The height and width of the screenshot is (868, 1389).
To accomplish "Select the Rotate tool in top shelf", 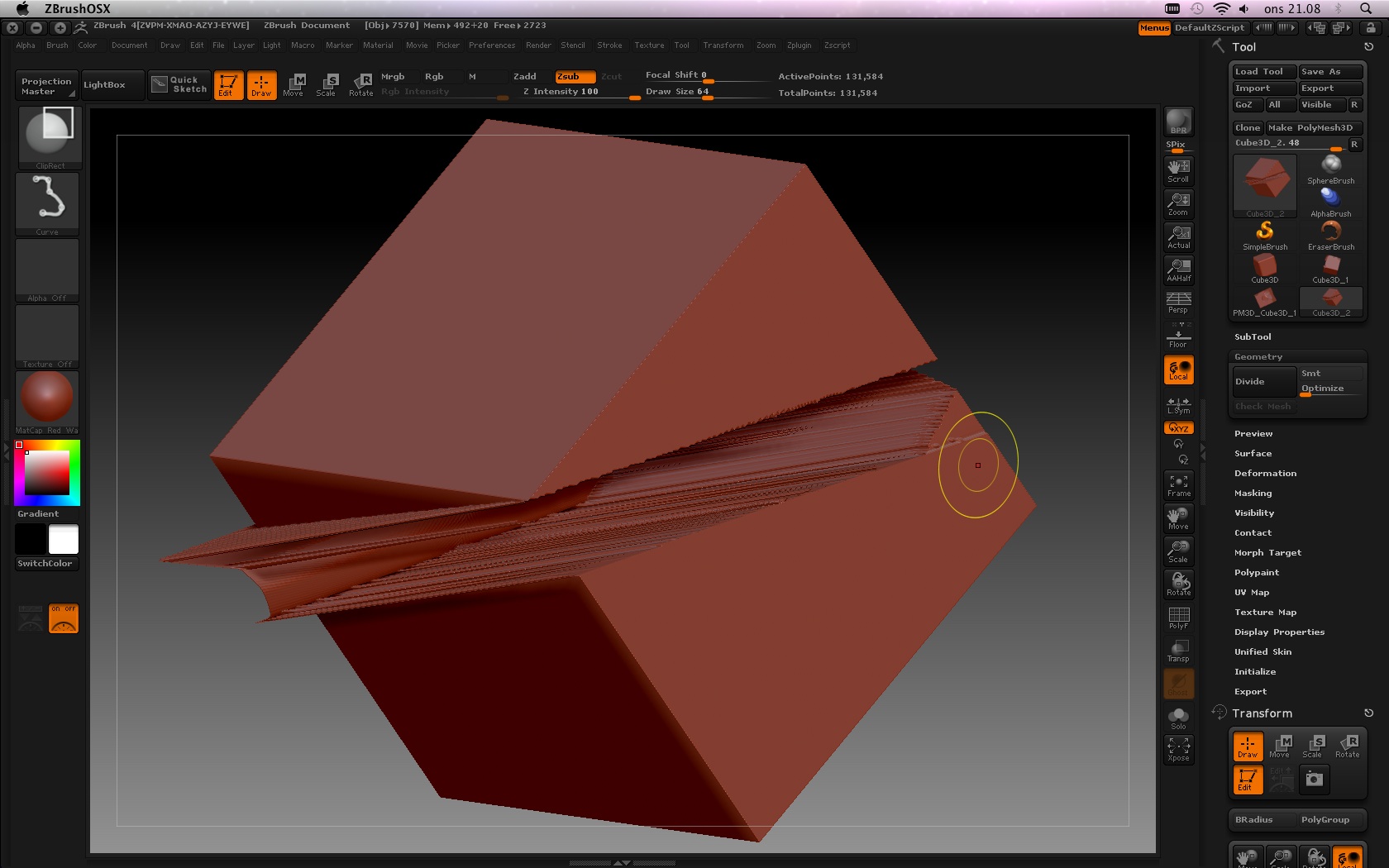I will click(x=361, y=84).
